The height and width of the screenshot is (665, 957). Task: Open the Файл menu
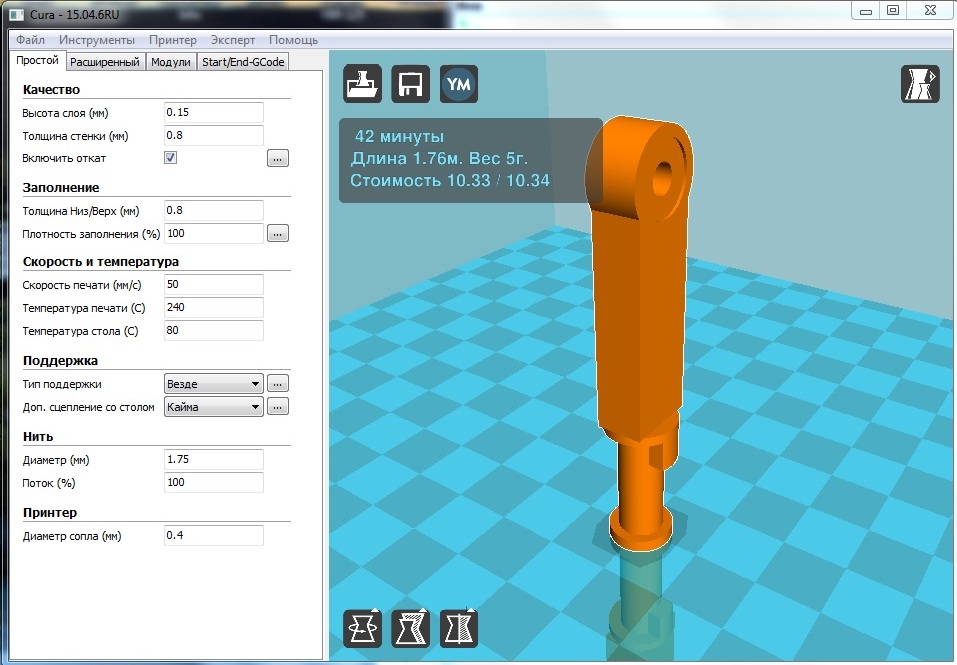(31, 40)
